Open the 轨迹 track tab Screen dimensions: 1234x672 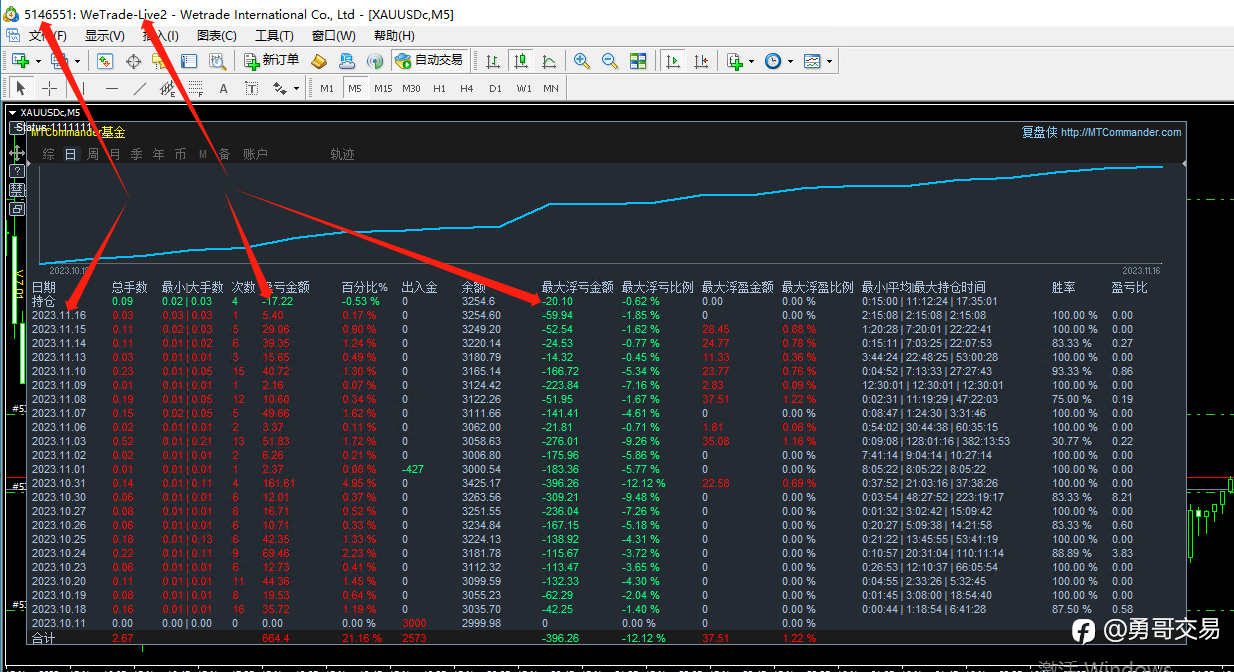342,154
